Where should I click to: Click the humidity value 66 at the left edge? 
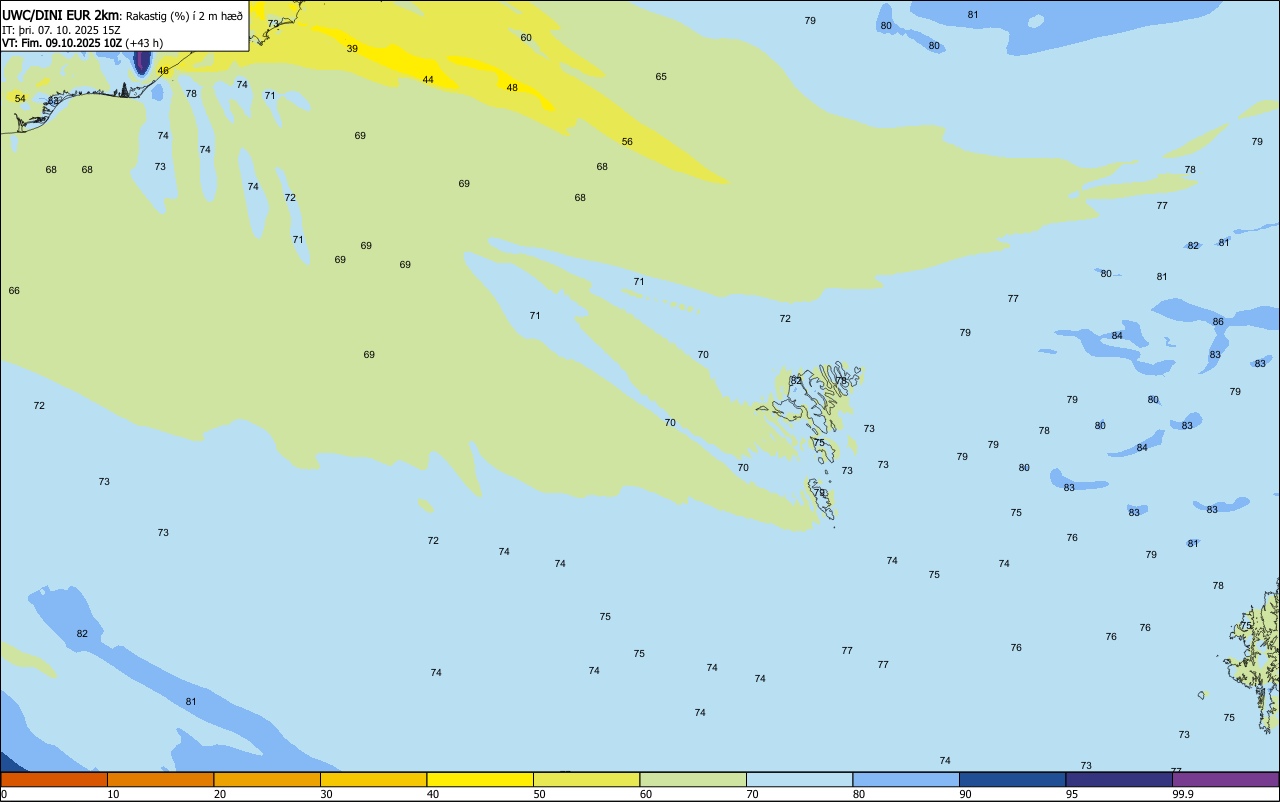point(14,291)
